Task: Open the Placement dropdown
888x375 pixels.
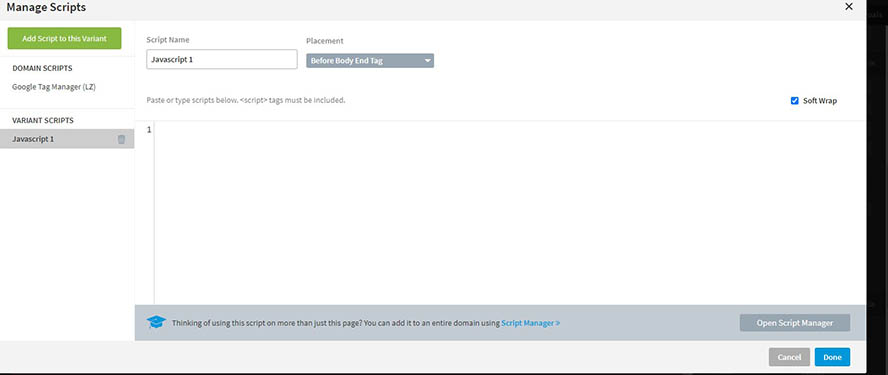Action: [370, 61]
